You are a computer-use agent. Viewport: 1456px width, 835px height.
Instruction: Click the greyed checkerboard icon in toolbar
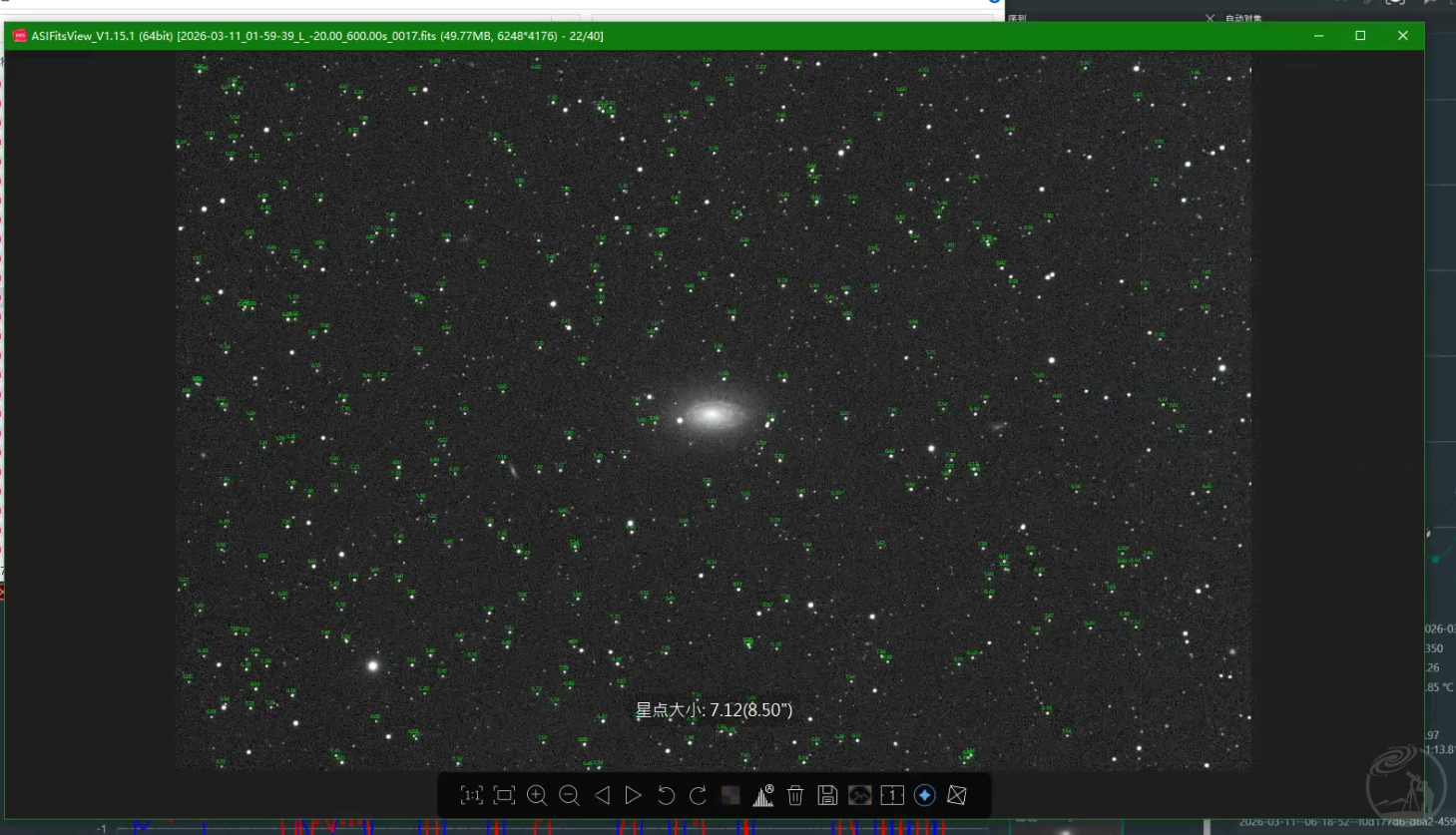pos(730,795)
